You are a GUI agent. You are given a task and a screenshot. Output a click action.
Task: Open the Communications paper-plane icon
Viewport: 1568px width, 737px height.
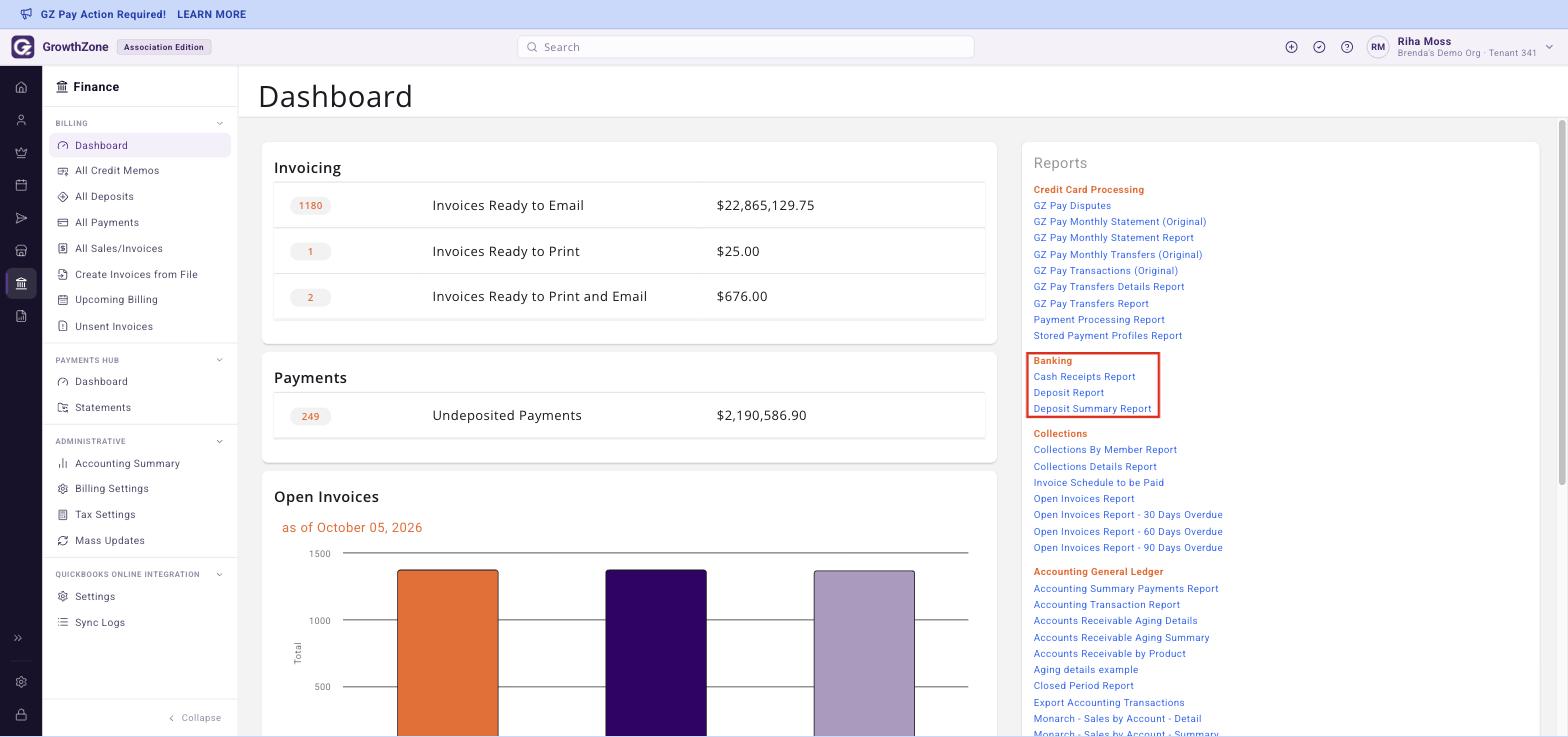pyautogui.click(x=21, y=218)
